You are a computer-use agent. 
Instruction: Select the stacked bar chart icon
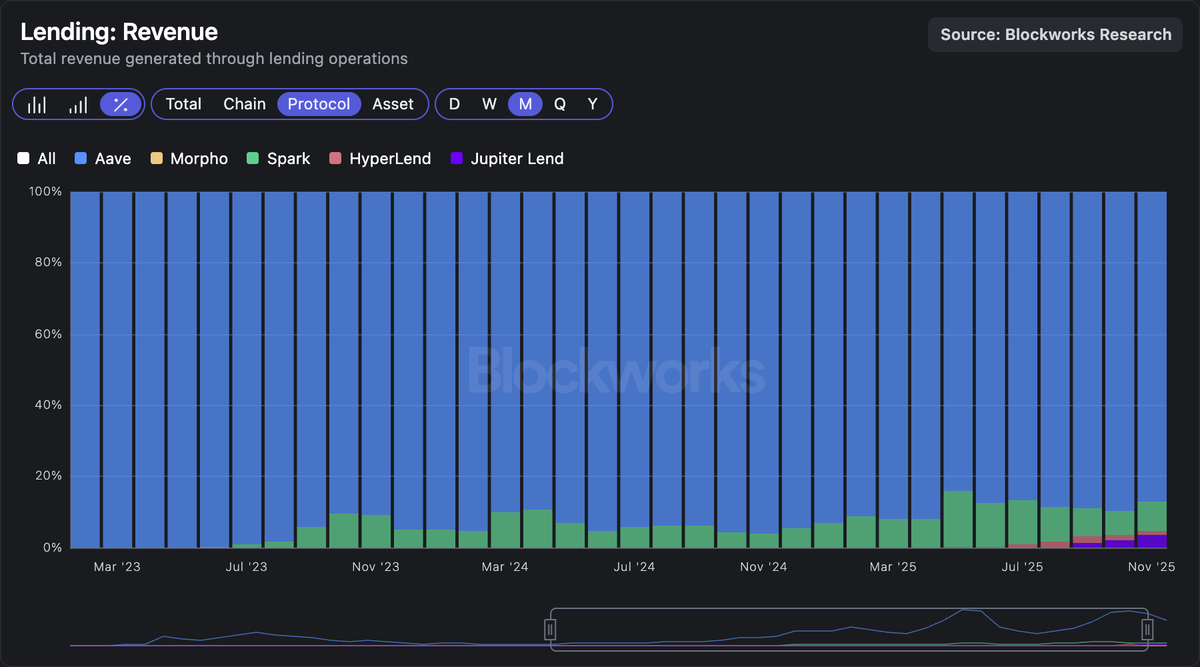(77, 103)
